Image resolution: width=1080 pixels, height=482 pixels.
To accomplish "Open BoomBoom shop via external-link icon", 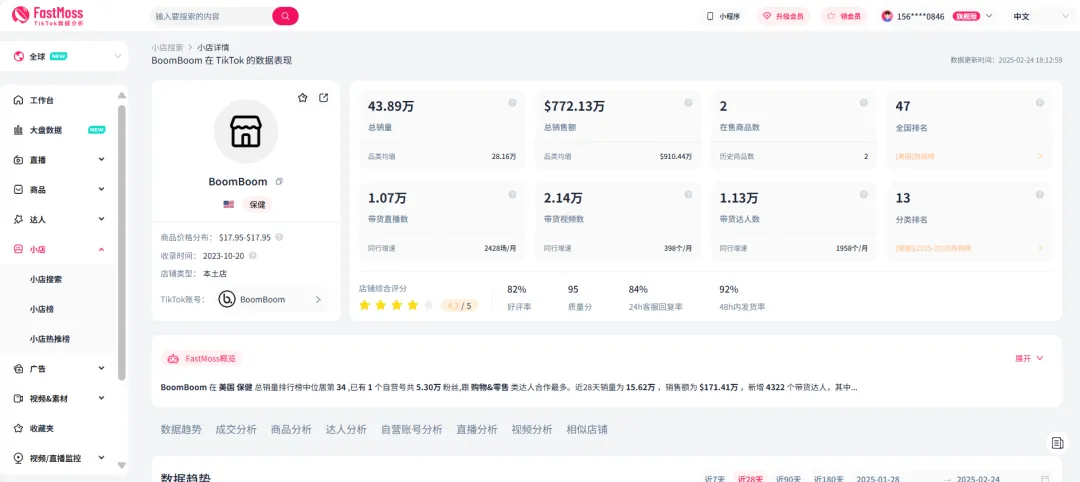I will pyautogui.click(x=324, y=98).
